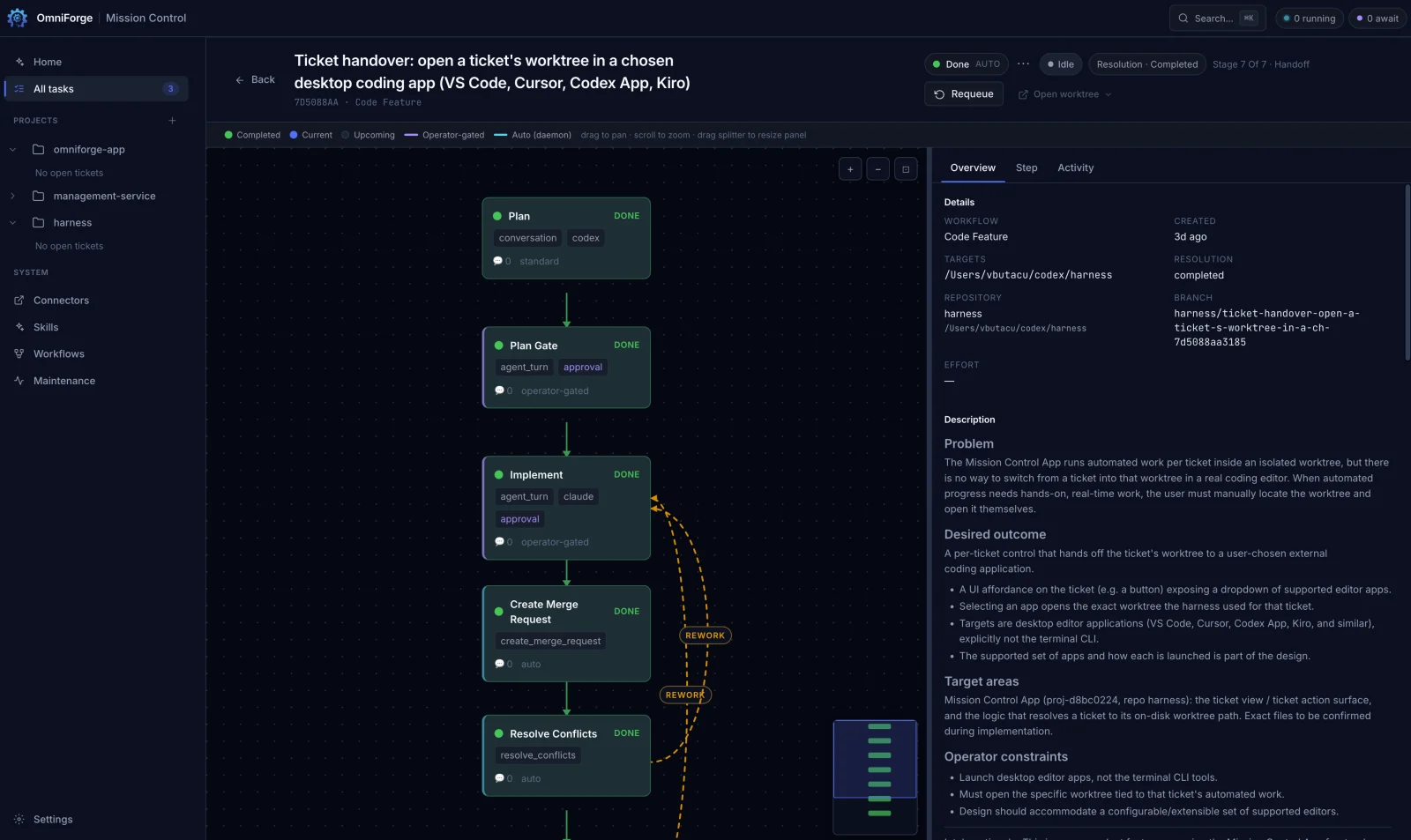Click the OmniForge gear logo
Viewport: 1411px width, 840px height.
click(x=17, y=18)
